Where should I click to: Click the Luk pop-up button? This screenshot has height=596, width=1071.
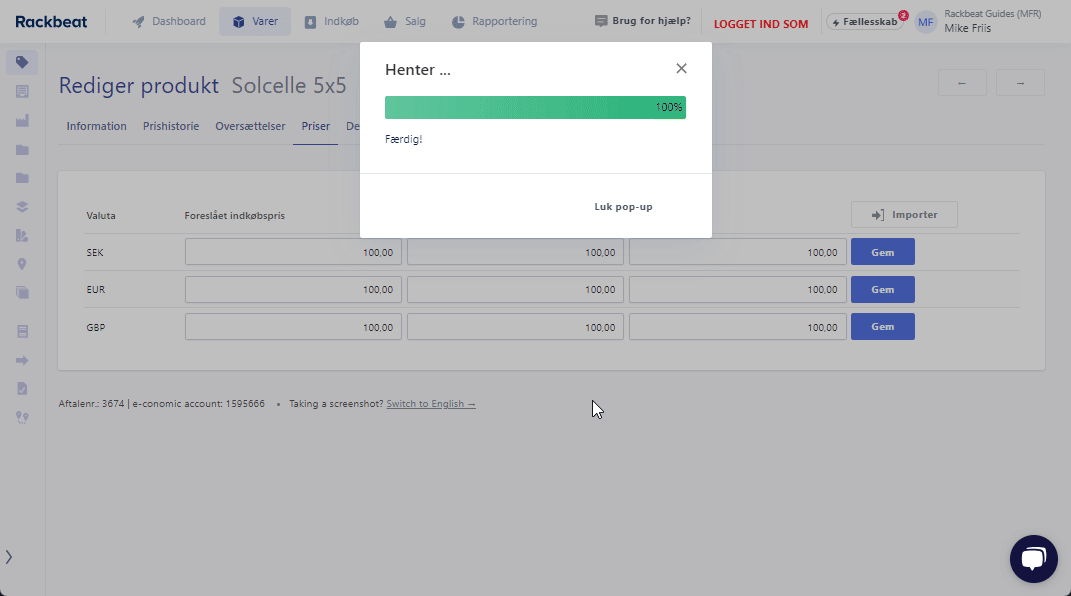[x=623, y=207]
